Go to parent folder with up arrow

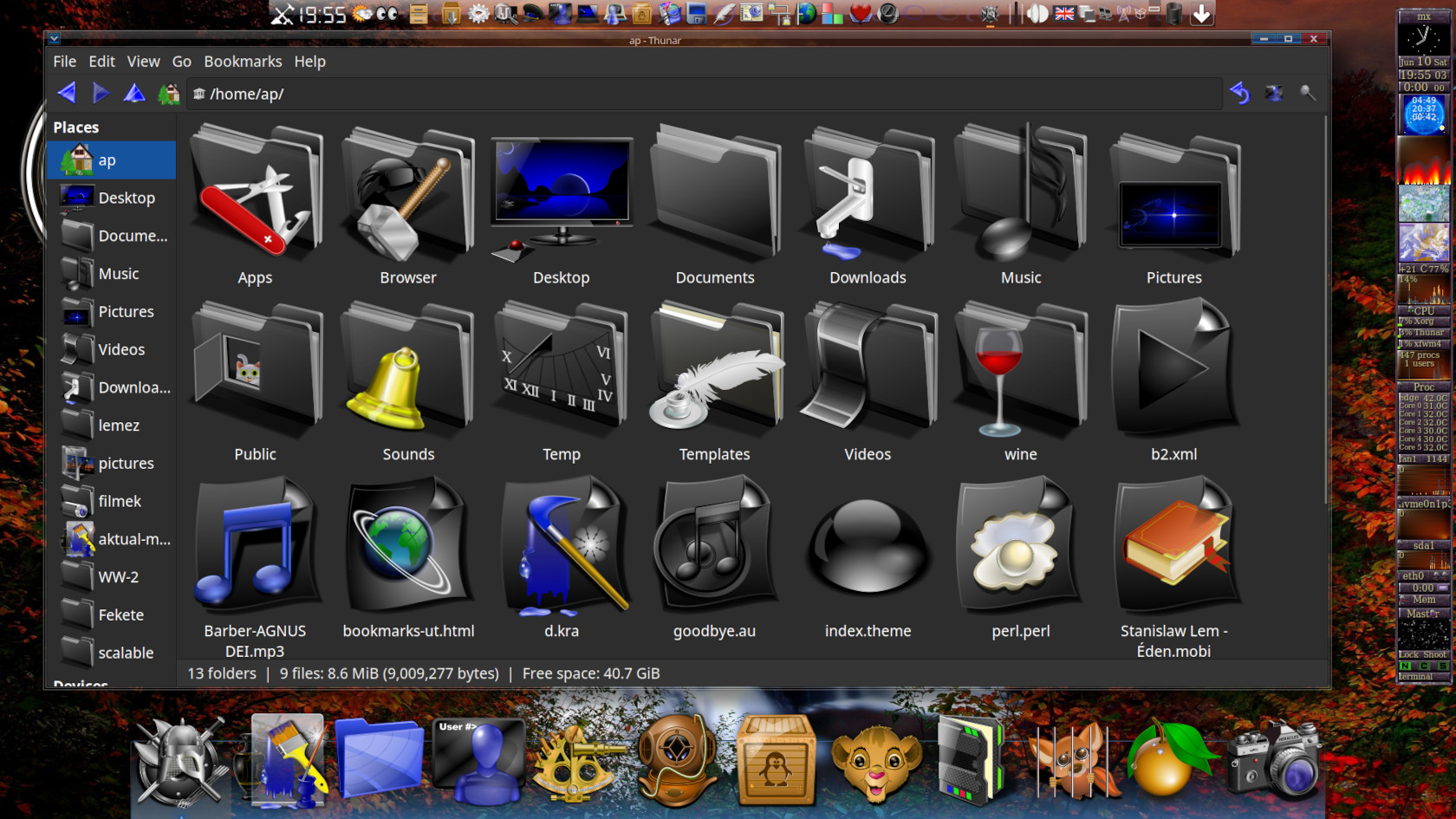point(134,93)
